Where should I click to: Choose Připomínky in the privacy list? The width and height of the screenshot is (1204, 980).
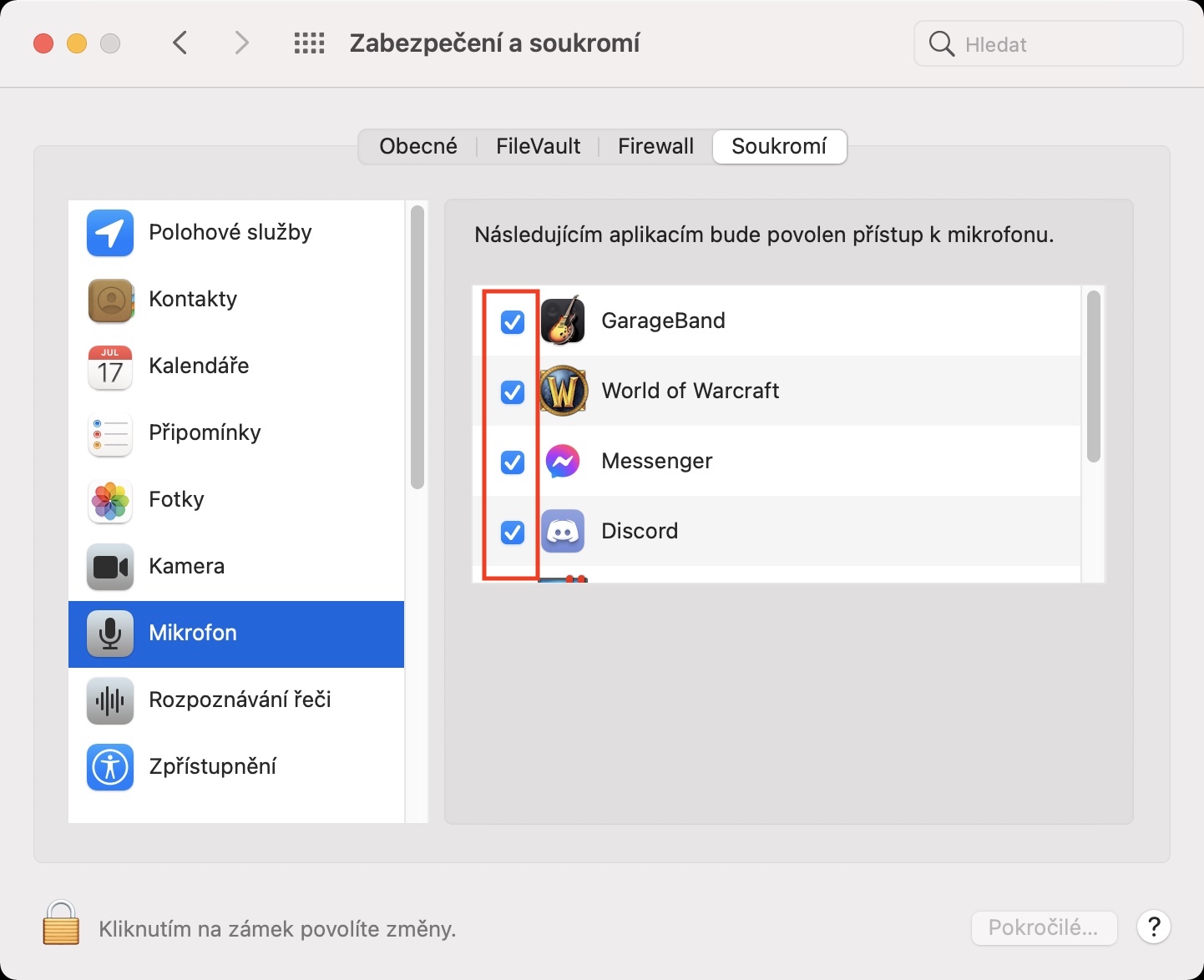[205, 432]
